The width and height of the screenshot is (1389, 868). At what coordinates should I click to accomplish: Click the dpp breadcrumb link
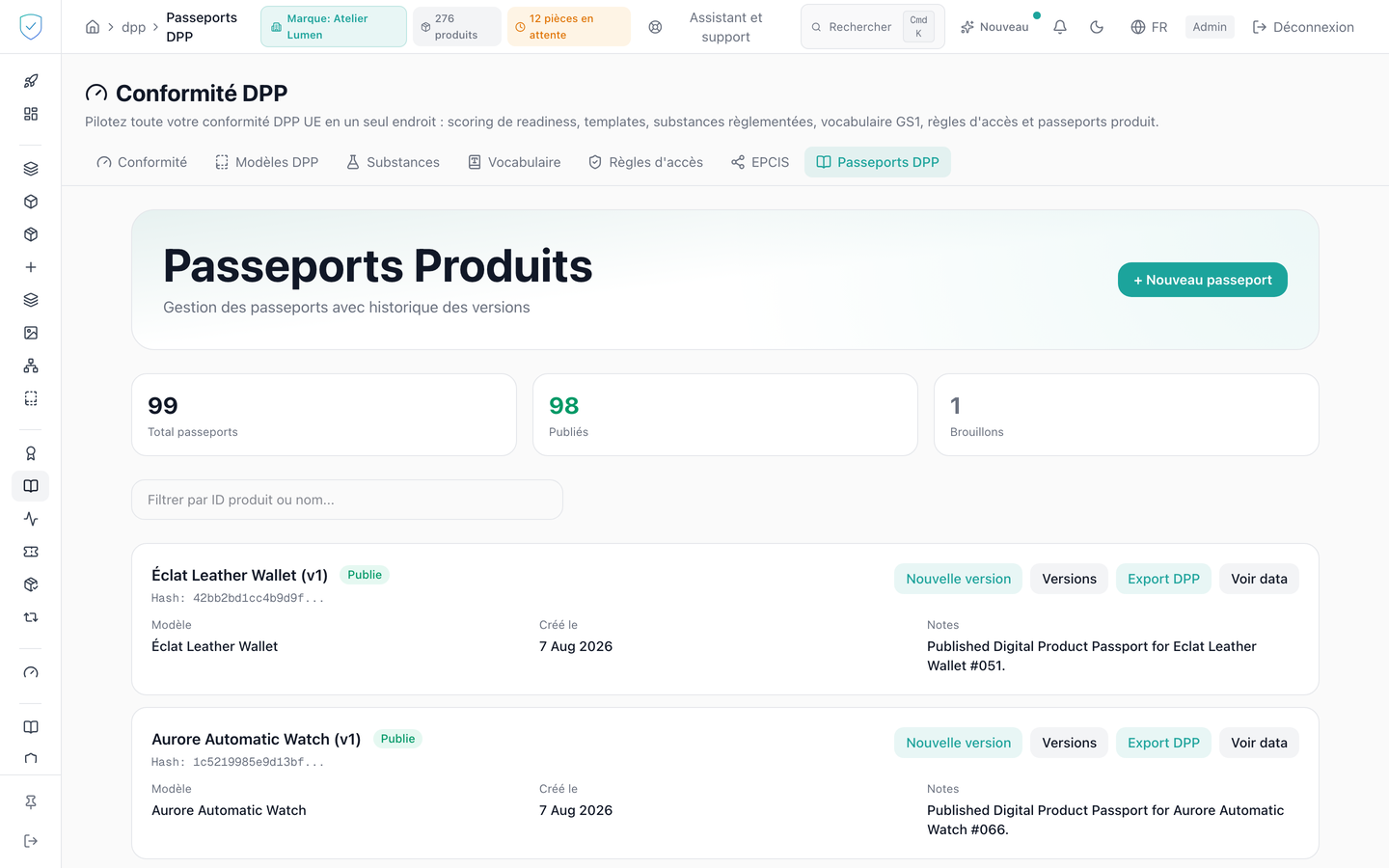[134, 27]
